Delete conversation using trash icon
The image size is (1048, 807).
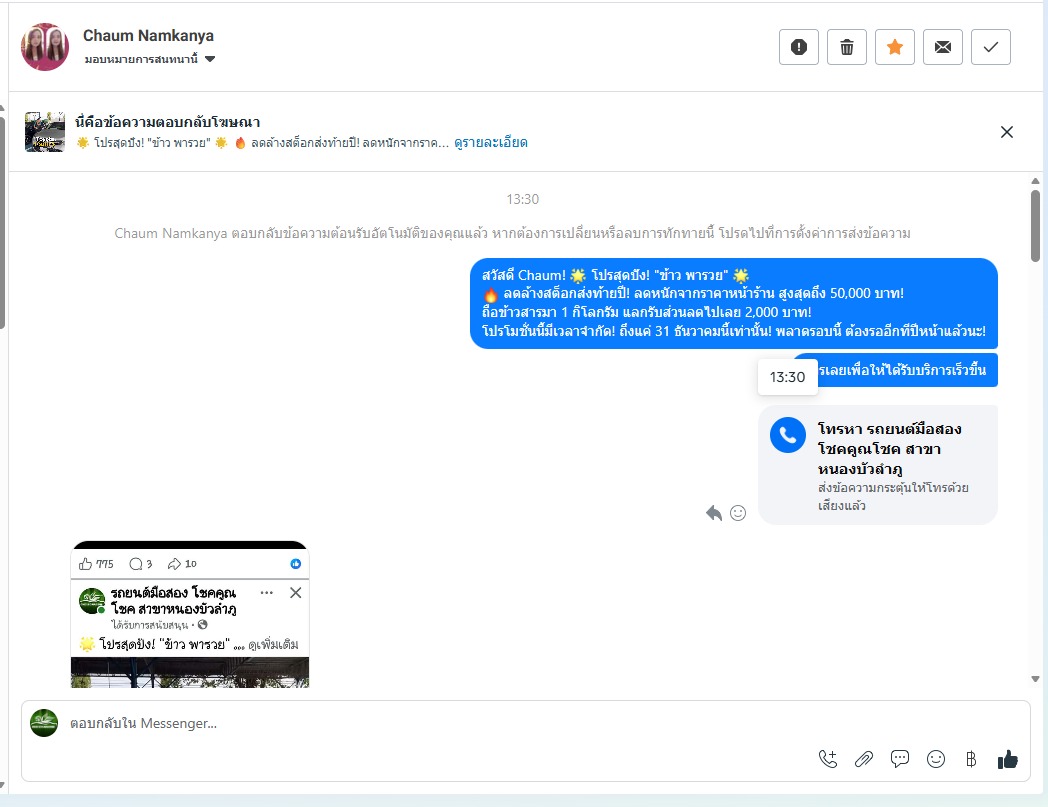[847, 47]
